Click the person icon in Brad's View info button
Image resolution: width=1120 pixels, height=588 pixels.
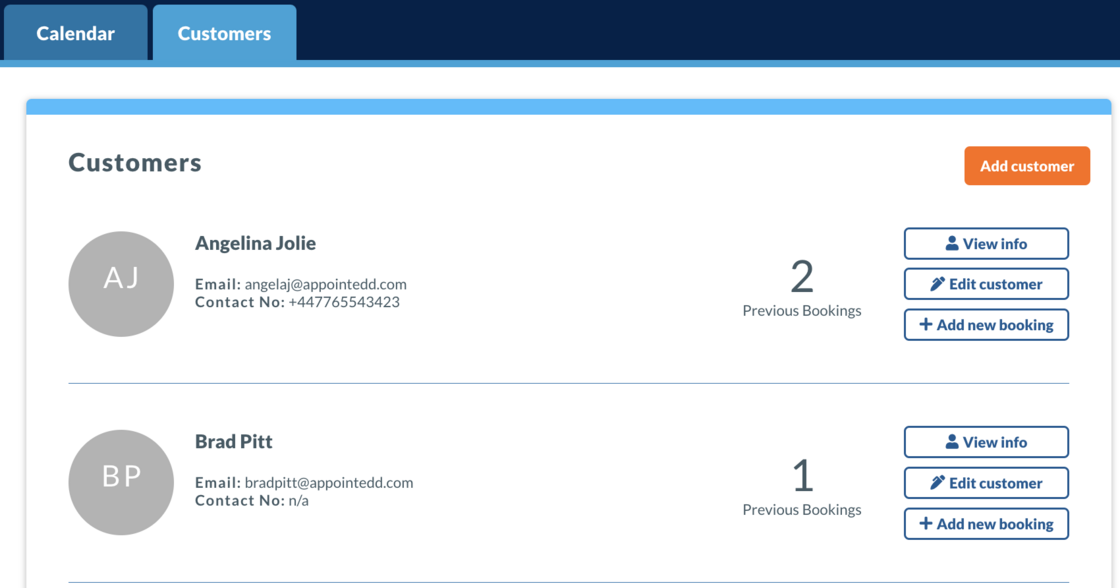click(x=951, y=442)
